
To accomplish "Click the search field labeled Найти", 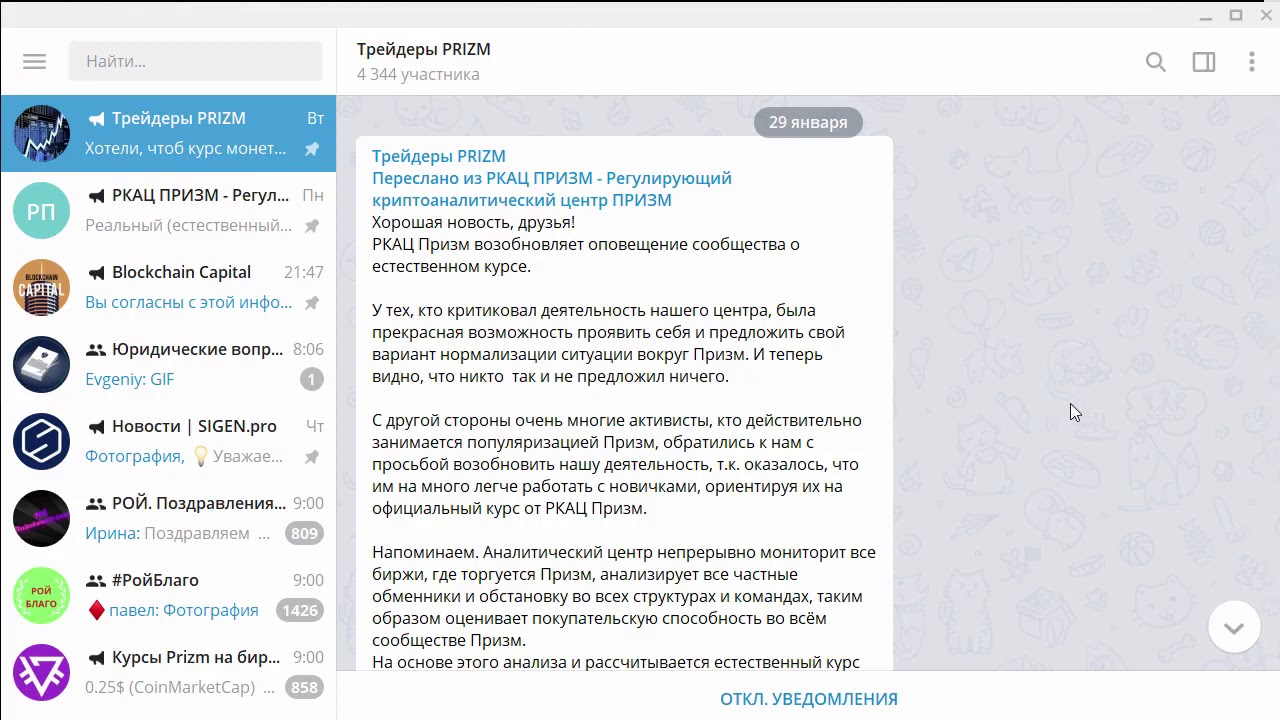I will coord(195,61).
